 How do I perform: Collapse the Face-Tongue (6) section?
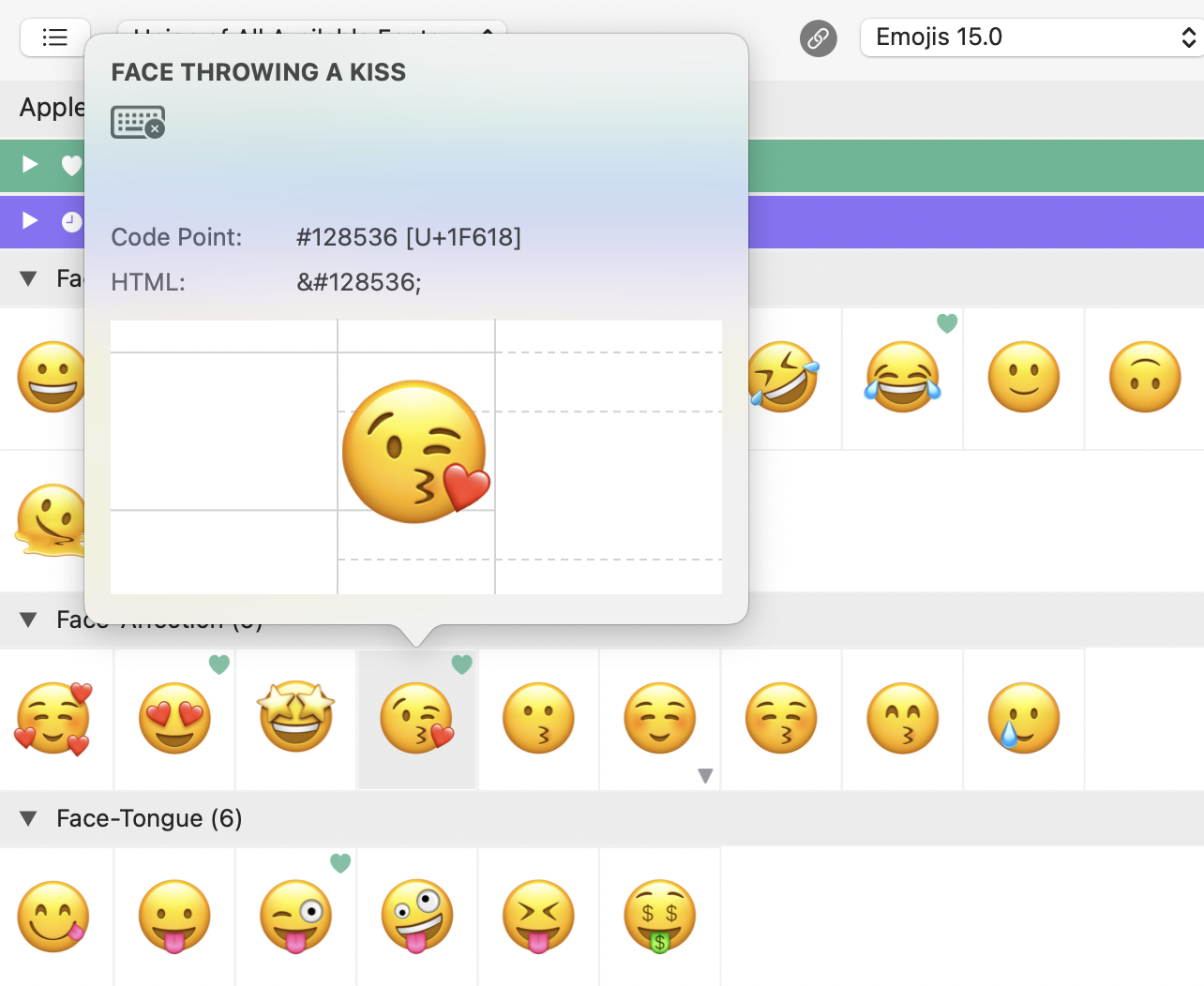28,819
